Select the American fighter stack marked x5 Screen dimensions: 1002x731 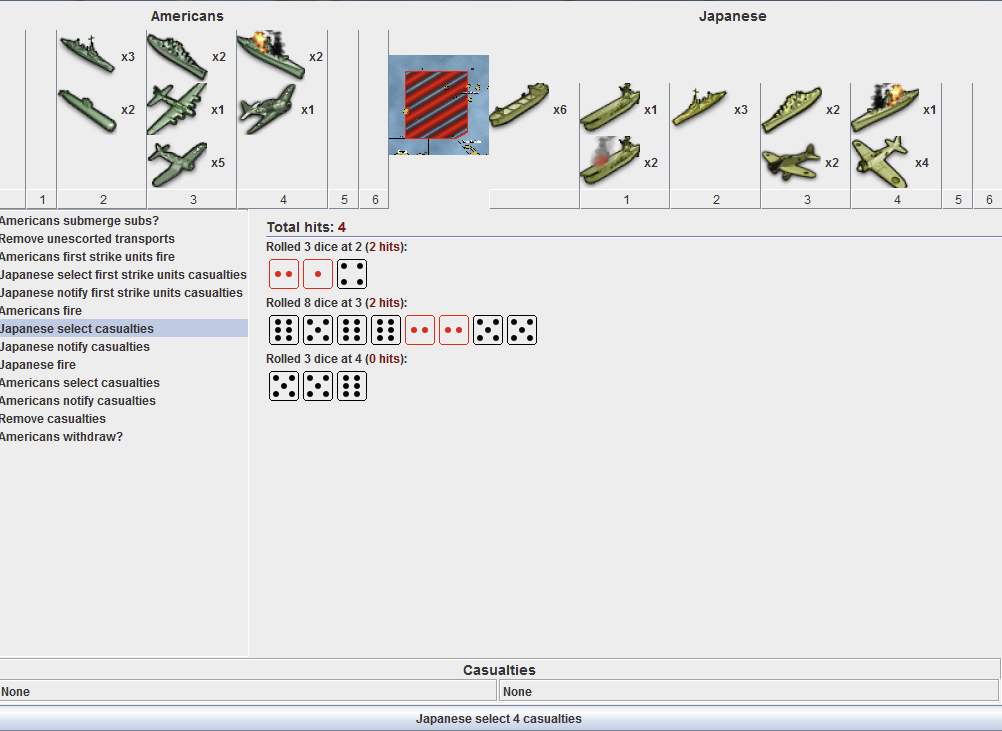pyautogui.click(x=176, y=162)
